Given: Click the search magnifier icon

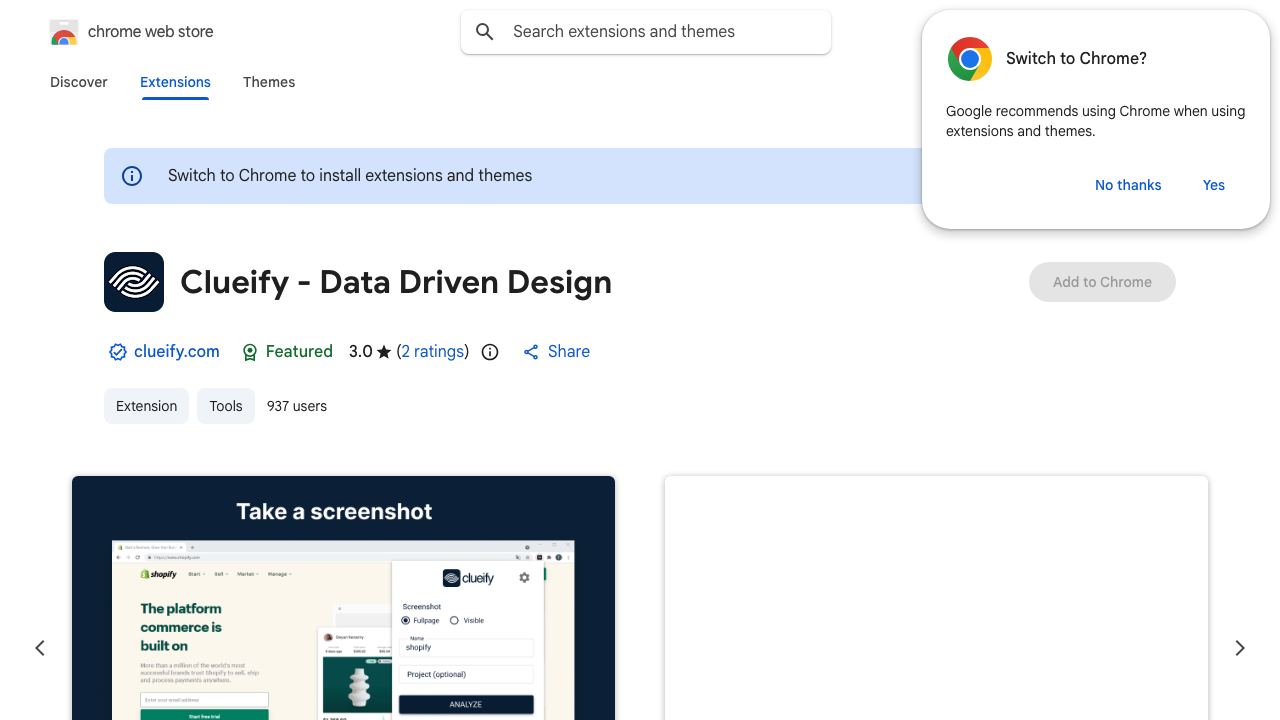Looking at the screenshot, I should (x=485, y=32).
